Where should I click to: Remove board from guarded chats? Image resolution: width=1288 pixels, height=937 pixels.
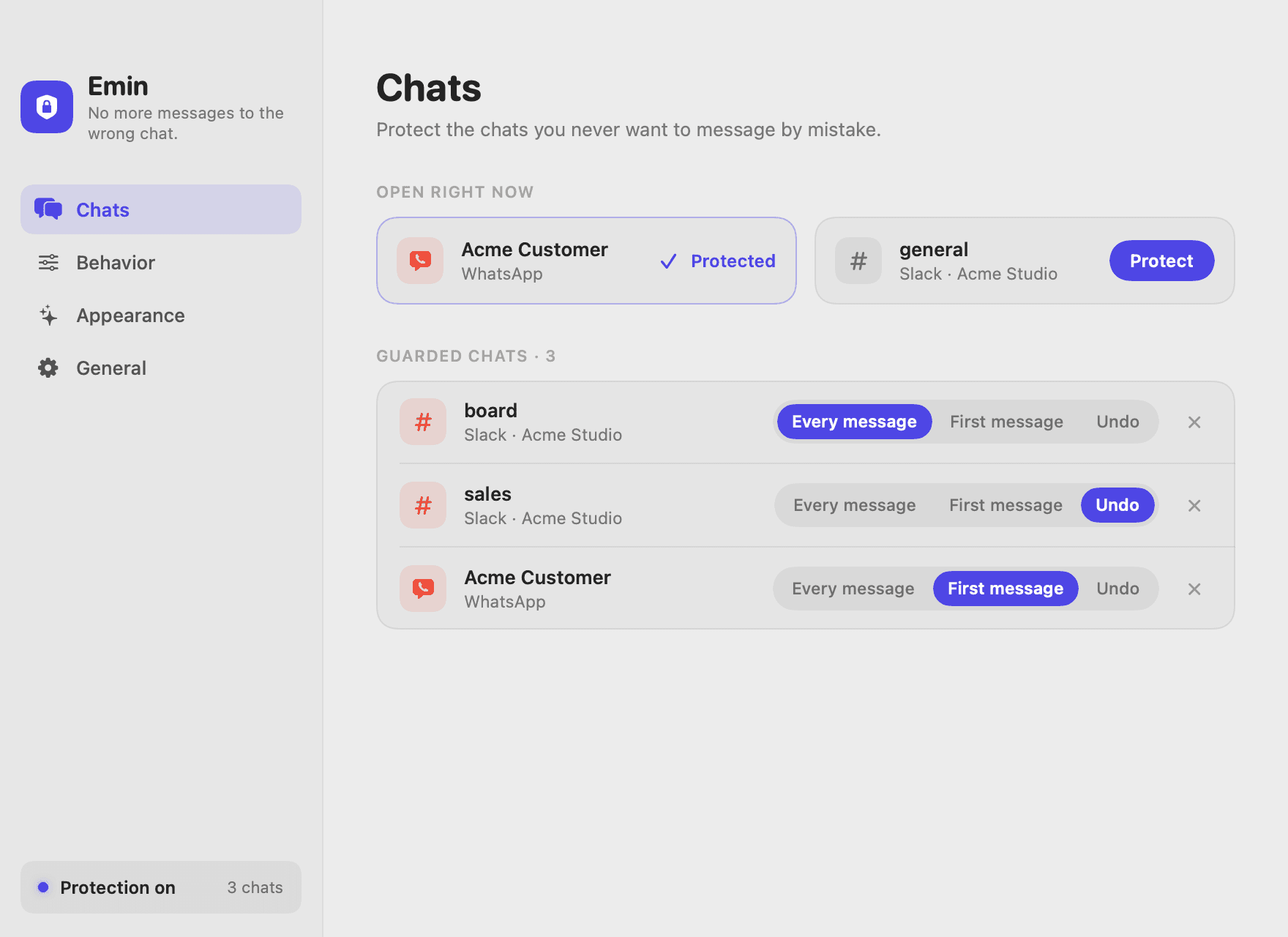(1194, 422)
